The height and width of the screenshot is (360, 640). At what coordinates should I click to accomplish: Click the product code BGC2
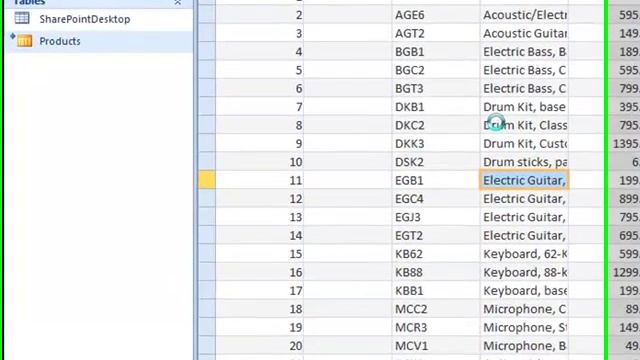[409, 70]
